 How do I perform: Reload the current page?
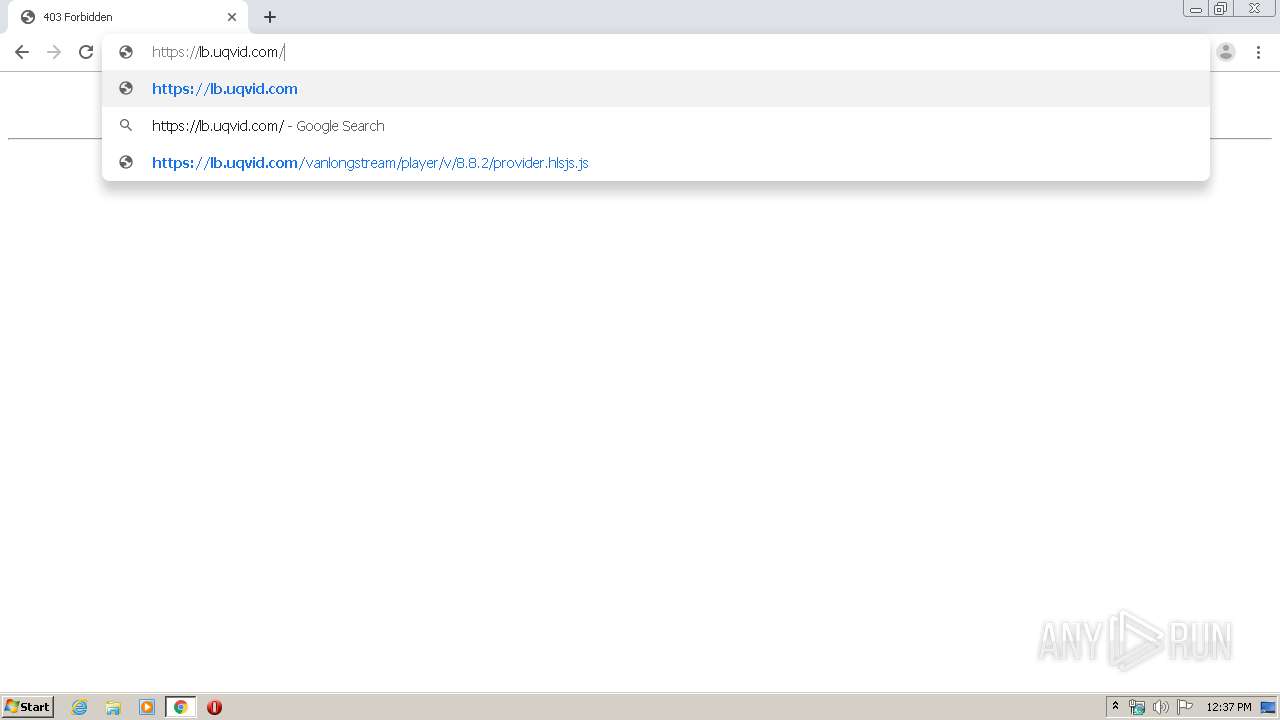point(86,52)
